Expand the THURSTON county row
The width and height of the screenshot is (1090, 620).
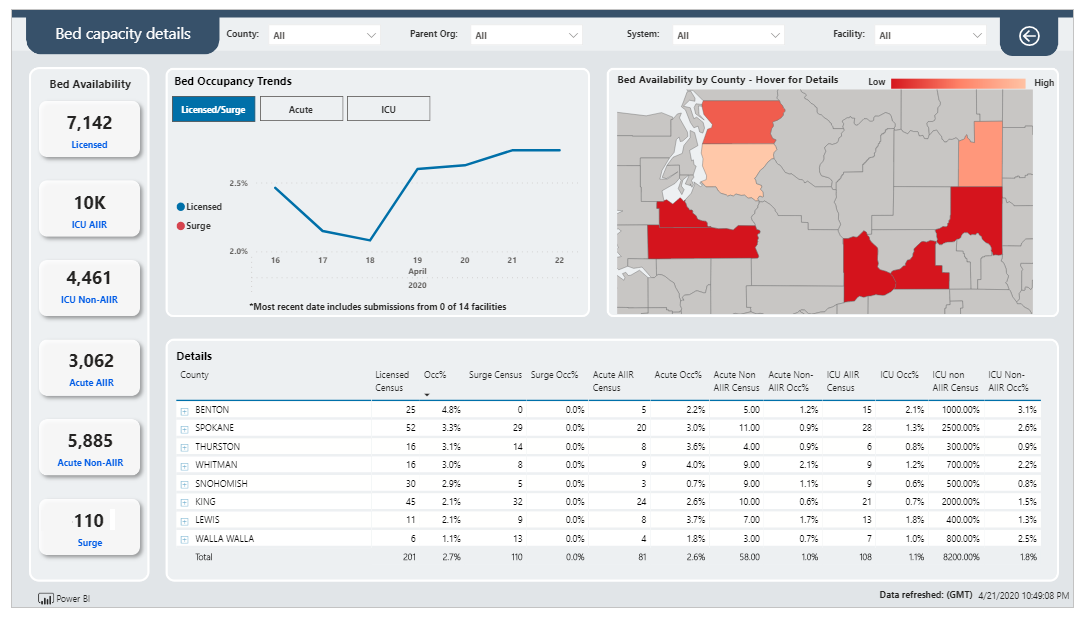click(184, 448)
